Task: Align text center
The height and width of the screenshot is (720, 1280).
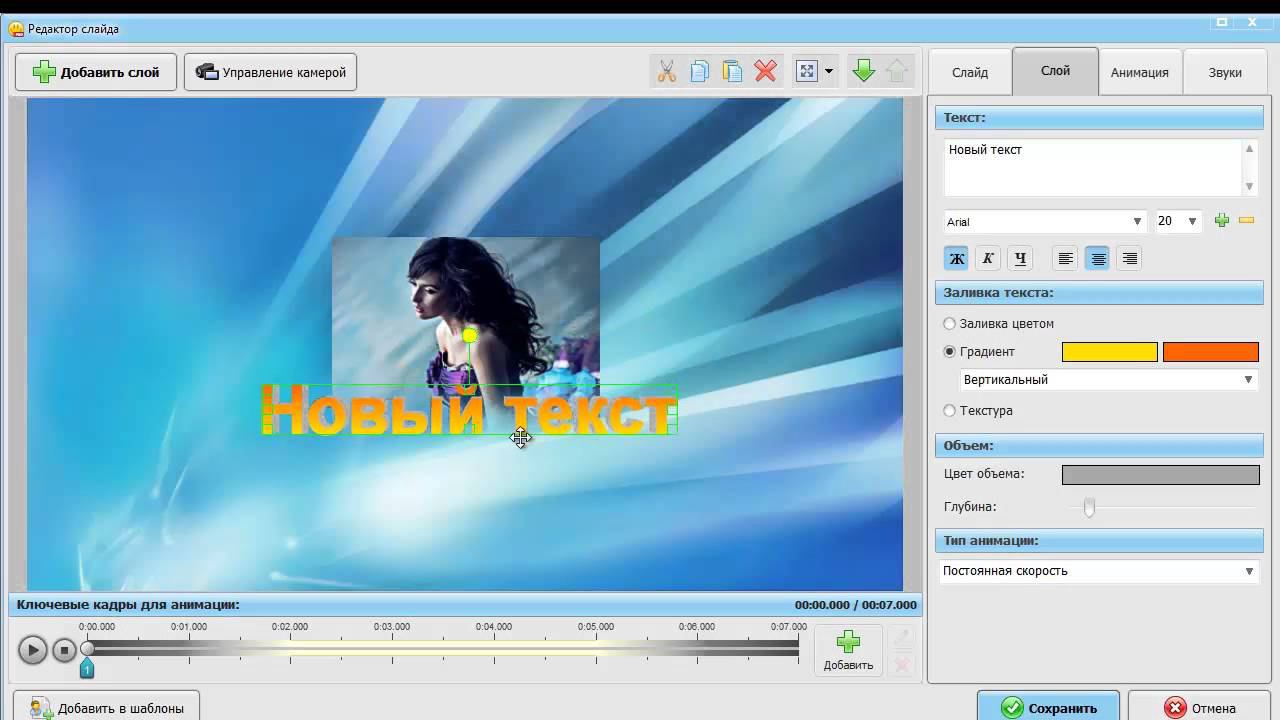Action: click(x=1098, y=258)
